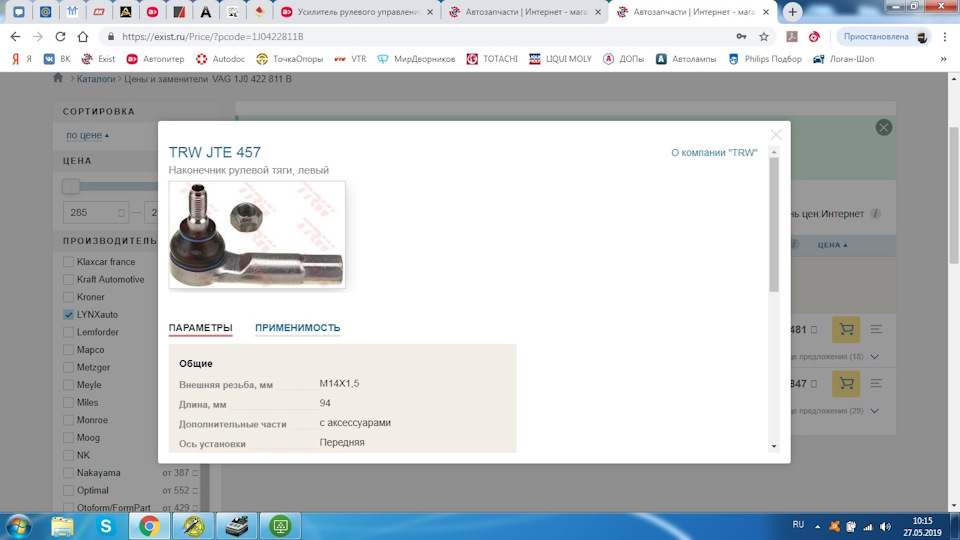The image size is (960, 540).
Task: Go to home icon in breadcrumbs
Action: 58,78
